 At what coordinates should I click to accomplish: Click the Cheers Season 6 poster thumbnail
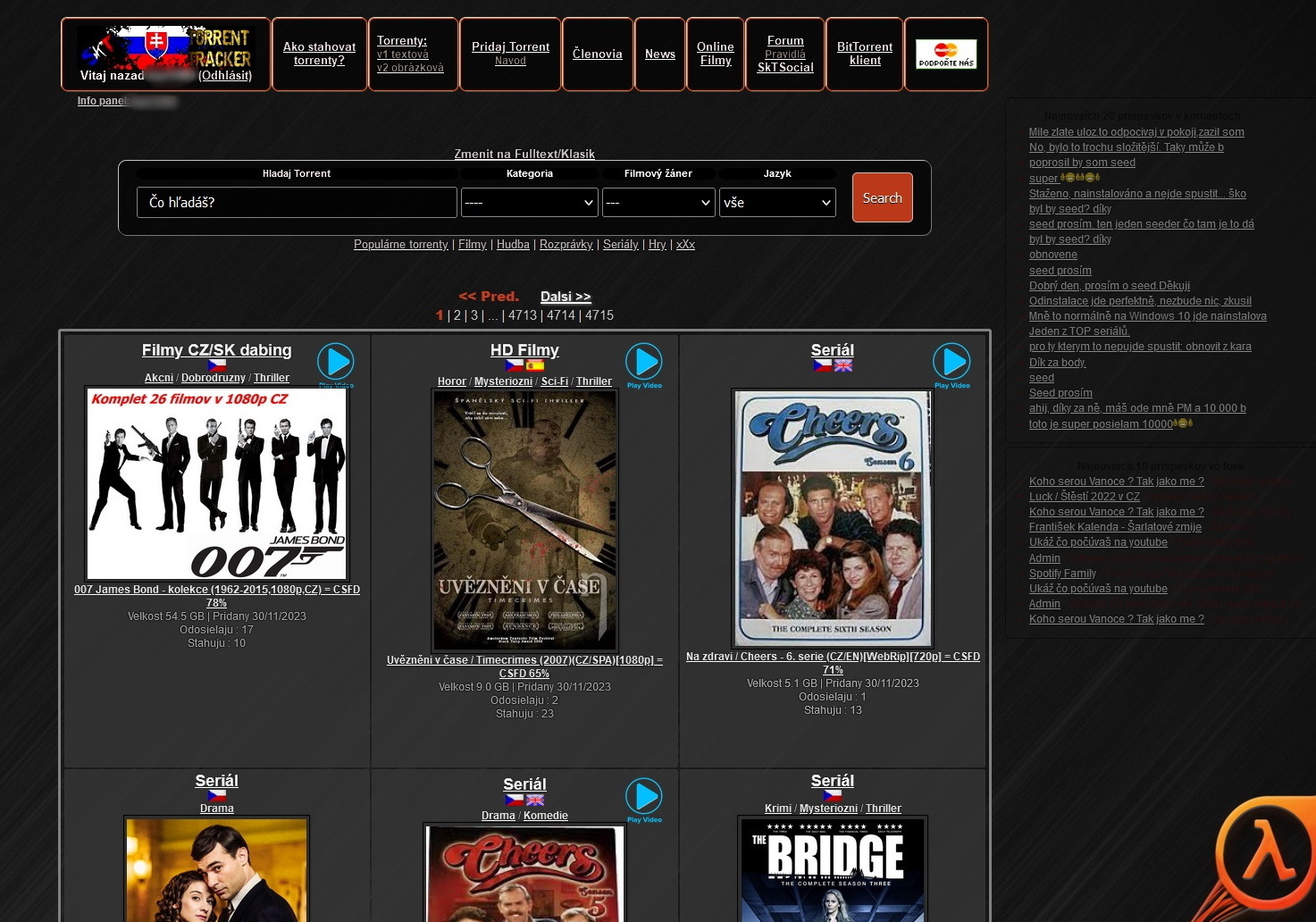[833, 518]
